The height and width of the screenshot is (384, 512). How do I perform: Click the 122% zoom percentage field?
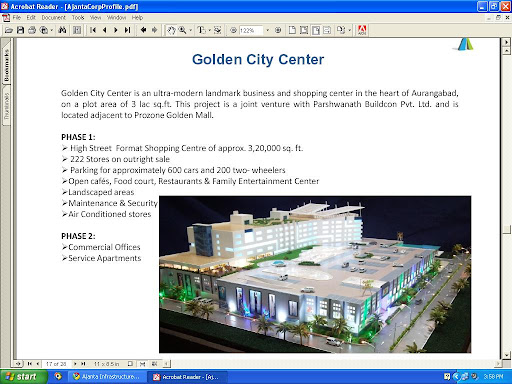pos(251,30)
